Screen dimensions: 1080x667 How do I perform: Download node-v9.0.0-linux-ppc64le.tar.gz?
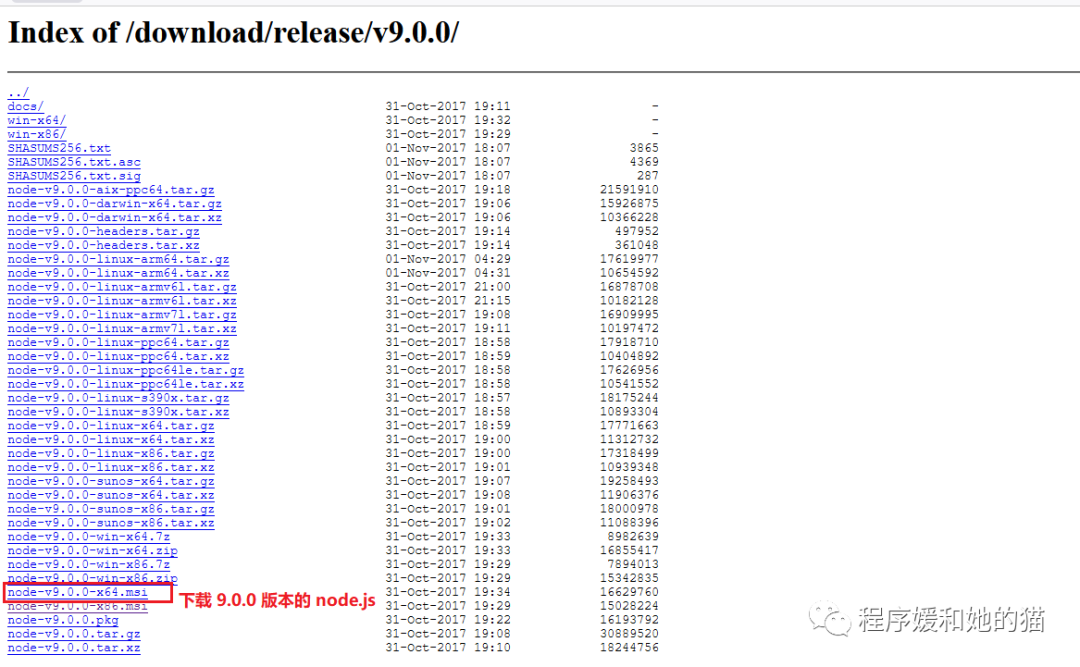click(125, 370)
